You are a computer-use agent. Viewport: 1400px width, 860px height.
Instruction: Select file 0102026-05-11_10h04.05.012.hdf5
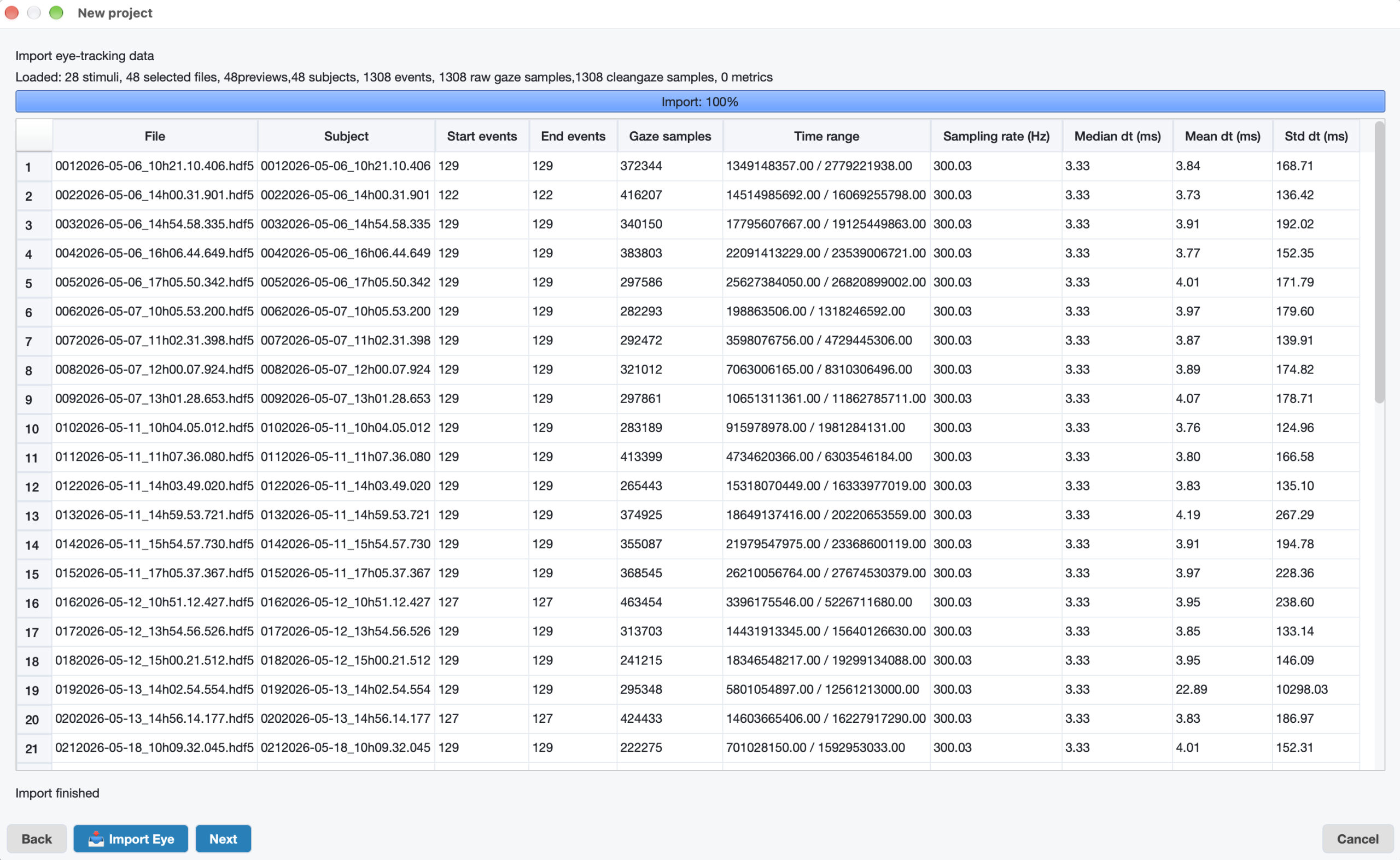(154, 428)
